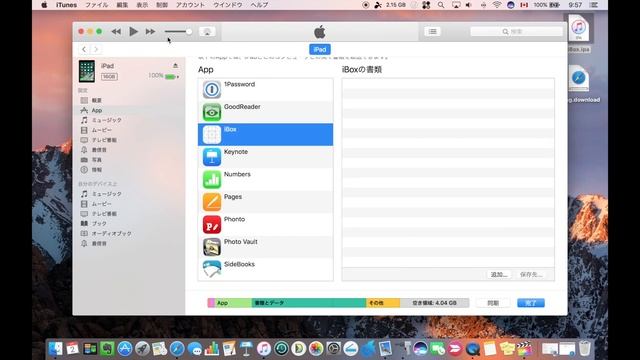Select Numbers in the App list

point(265,180)
